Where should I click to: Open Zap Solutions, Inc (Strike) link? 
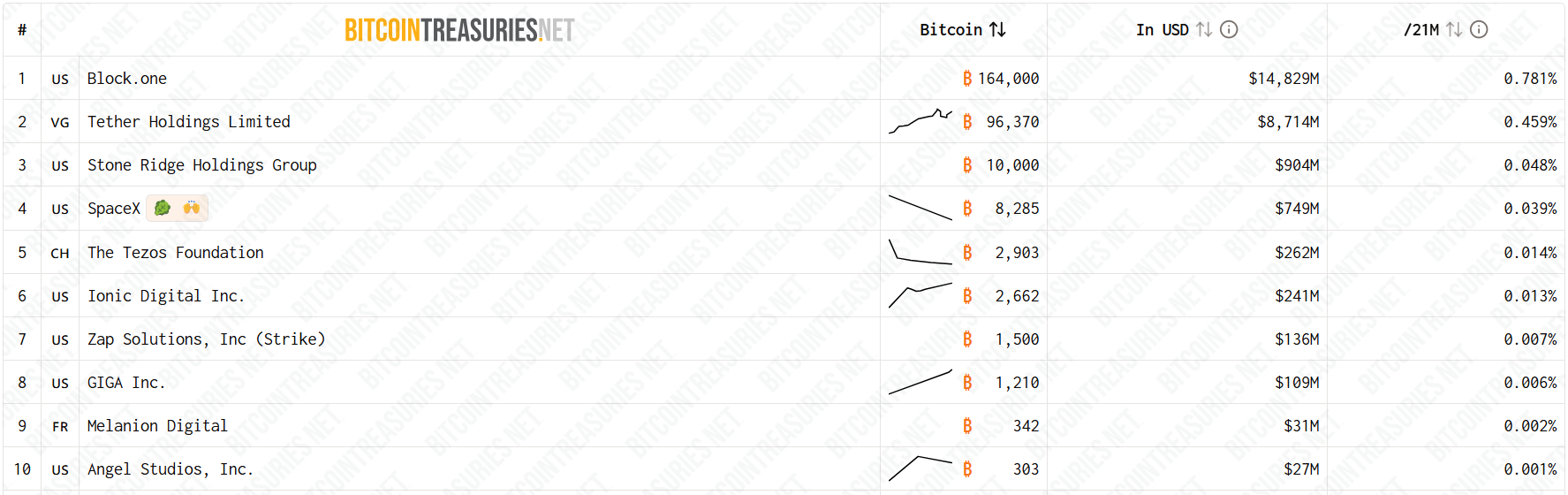[x=207, y=339]
